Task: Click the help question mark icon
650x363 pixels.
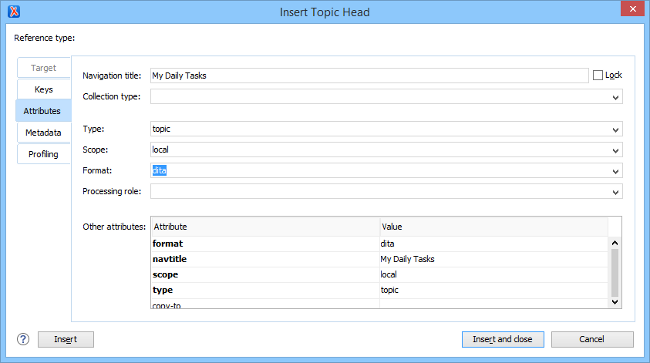Action: pos(23,339)
